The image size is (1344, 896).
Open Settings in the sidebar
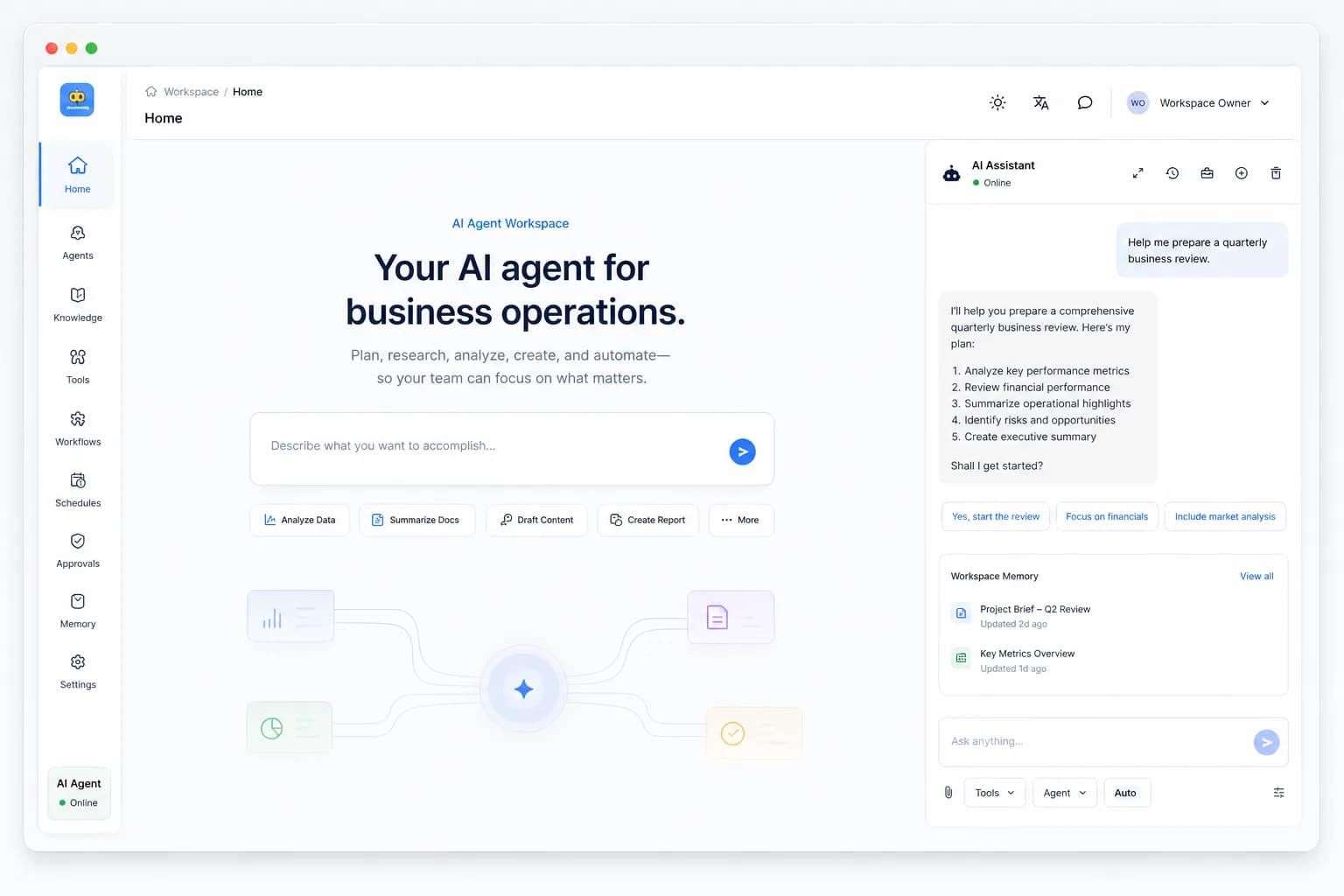(x=78, y=671)
